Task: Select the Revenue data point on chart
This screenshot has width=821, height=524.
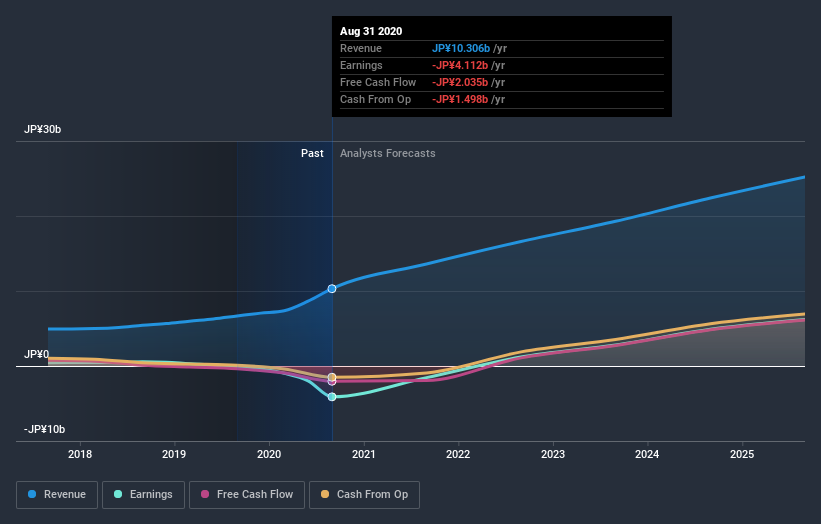Action: pyautogui.click(x=332, y=288)
